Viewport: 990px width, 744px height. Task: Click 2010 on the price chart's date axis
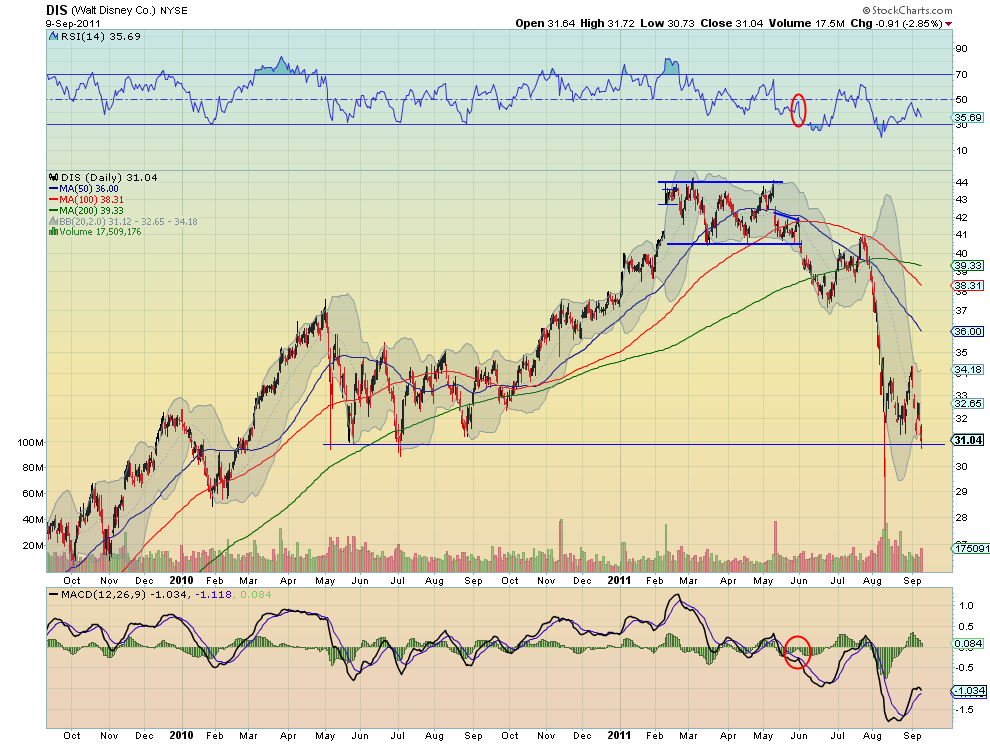182,580
